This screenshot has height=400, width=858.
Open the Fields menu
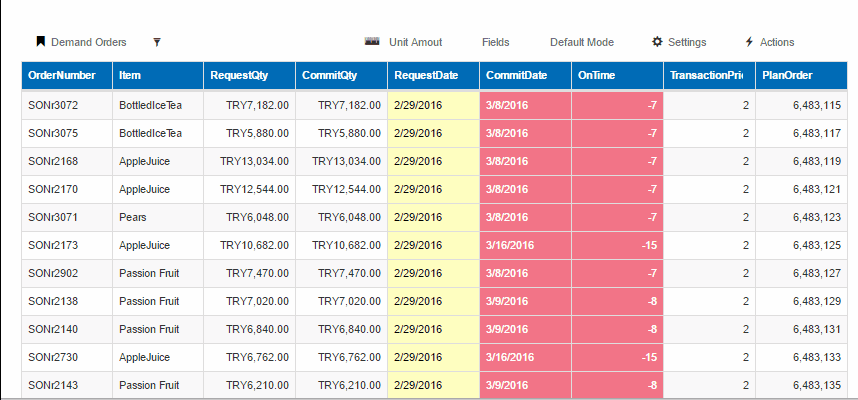point(495,42)
